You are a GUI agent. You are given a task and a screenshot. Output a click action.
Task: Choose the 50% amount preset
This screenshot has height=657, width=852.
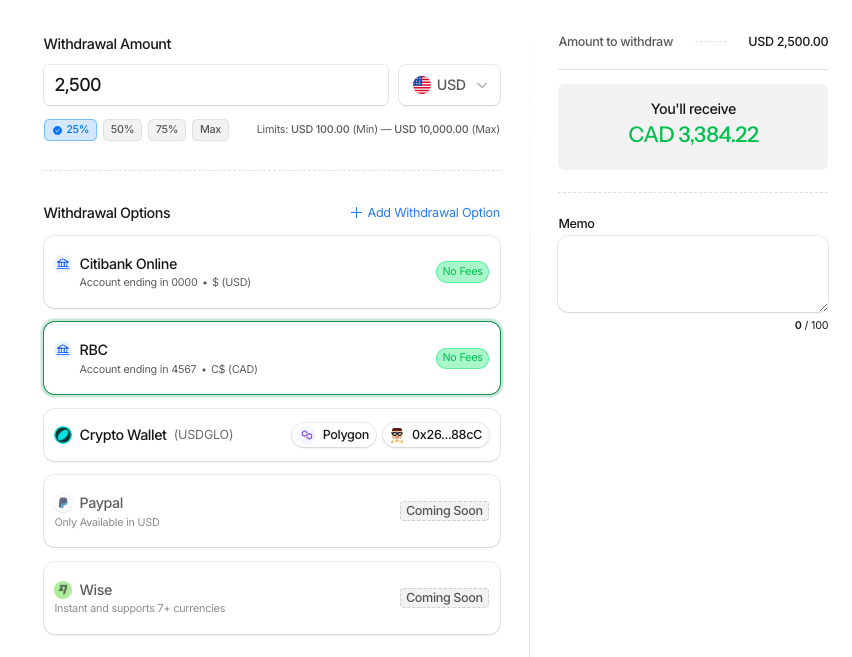(122, 130)
